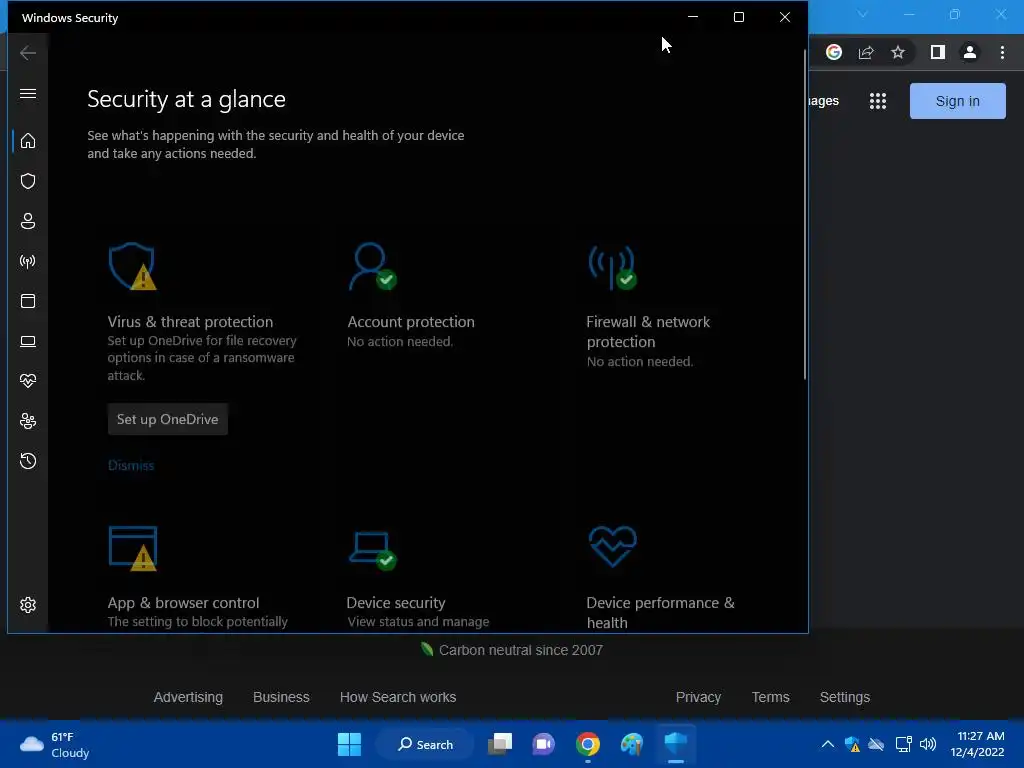Click the Windows Security tray warning icon
1024x768 pixels.
click(x=852, y=744)
